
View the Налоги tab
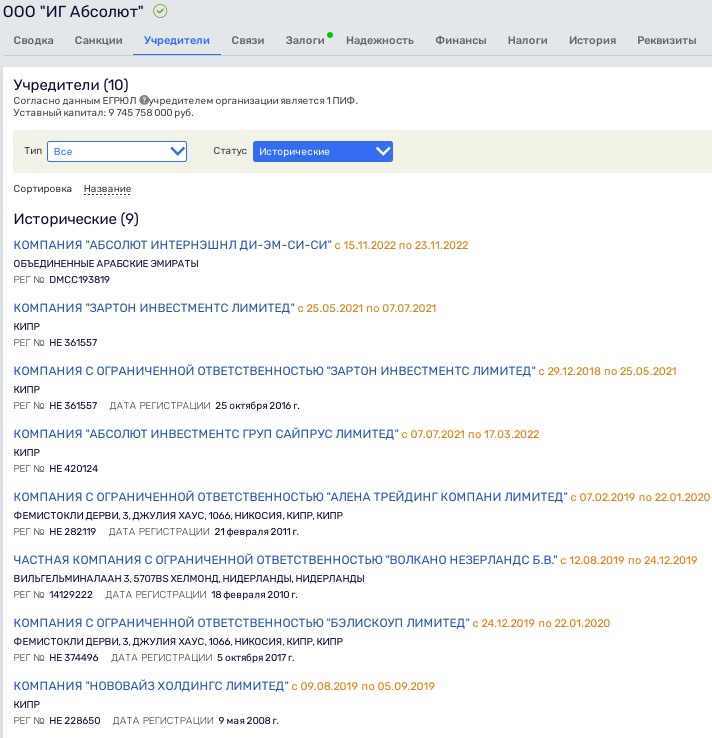[x=528, y=40]
